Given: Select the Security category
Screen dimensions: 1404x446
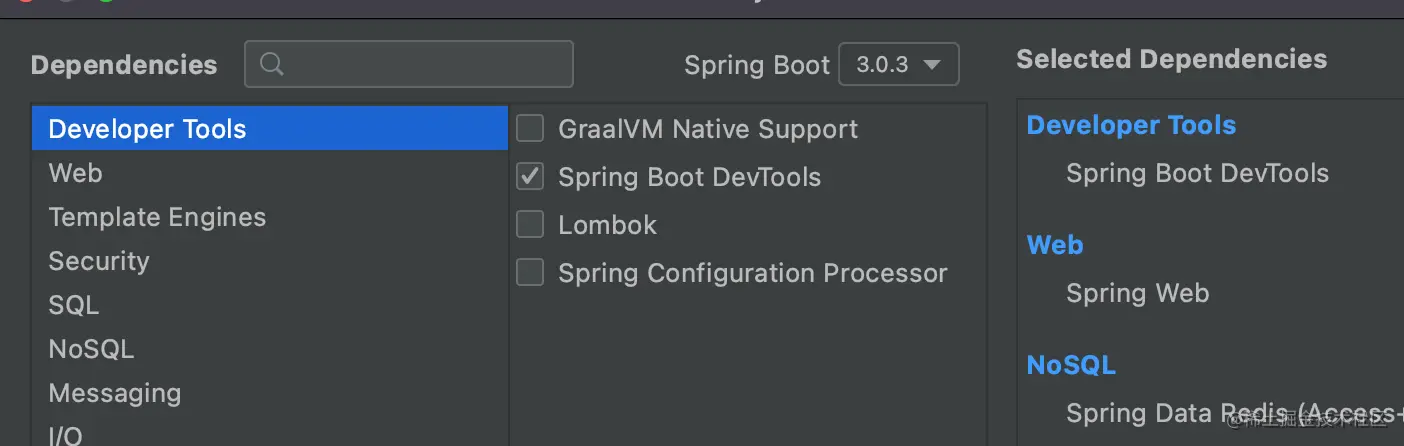Looking at the screenshot, I should 99,261.
